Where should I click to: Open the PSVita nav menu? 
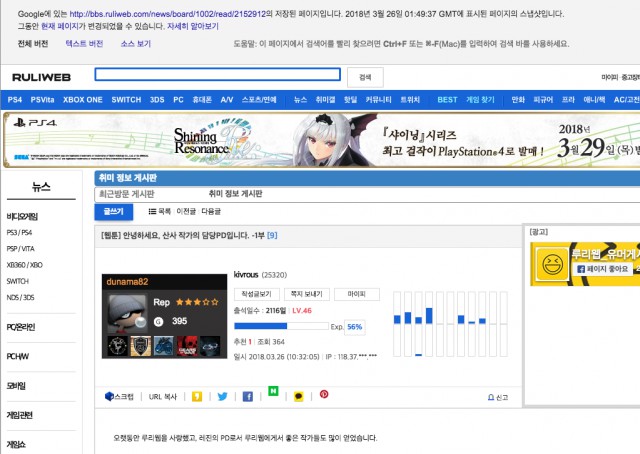click(42, 100)
